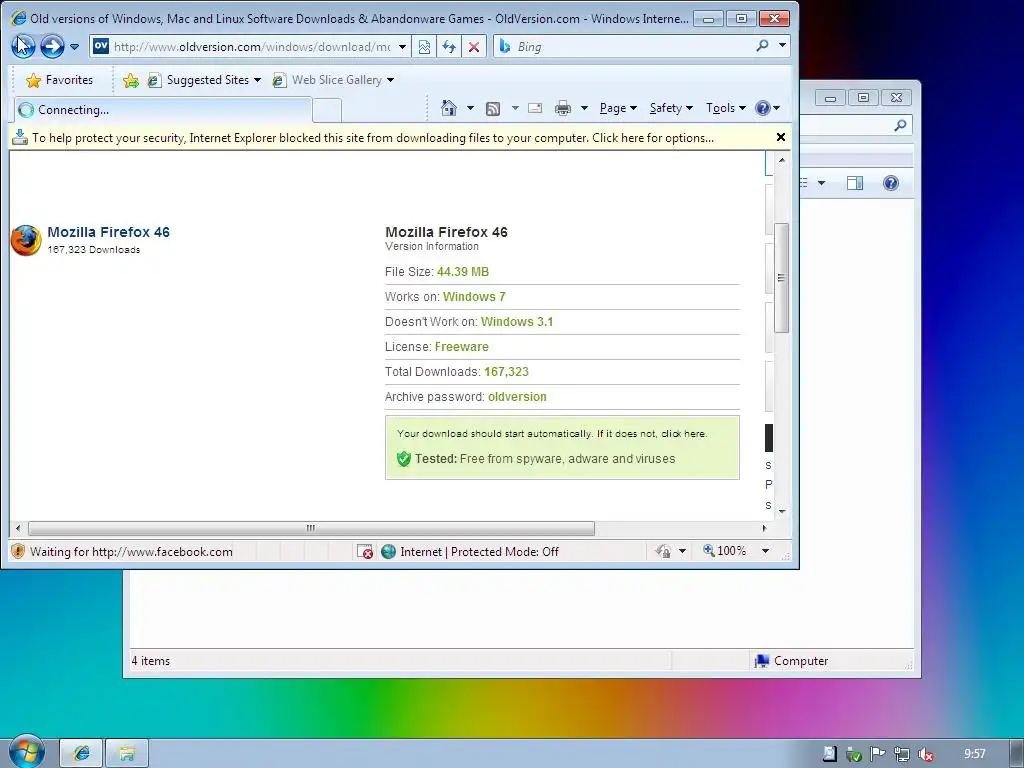The height and width of the screenshot is (768, 1024).
Task: Expand the Home button dropdown arrow
Action: pyautogui.click(x=470, y=108)
